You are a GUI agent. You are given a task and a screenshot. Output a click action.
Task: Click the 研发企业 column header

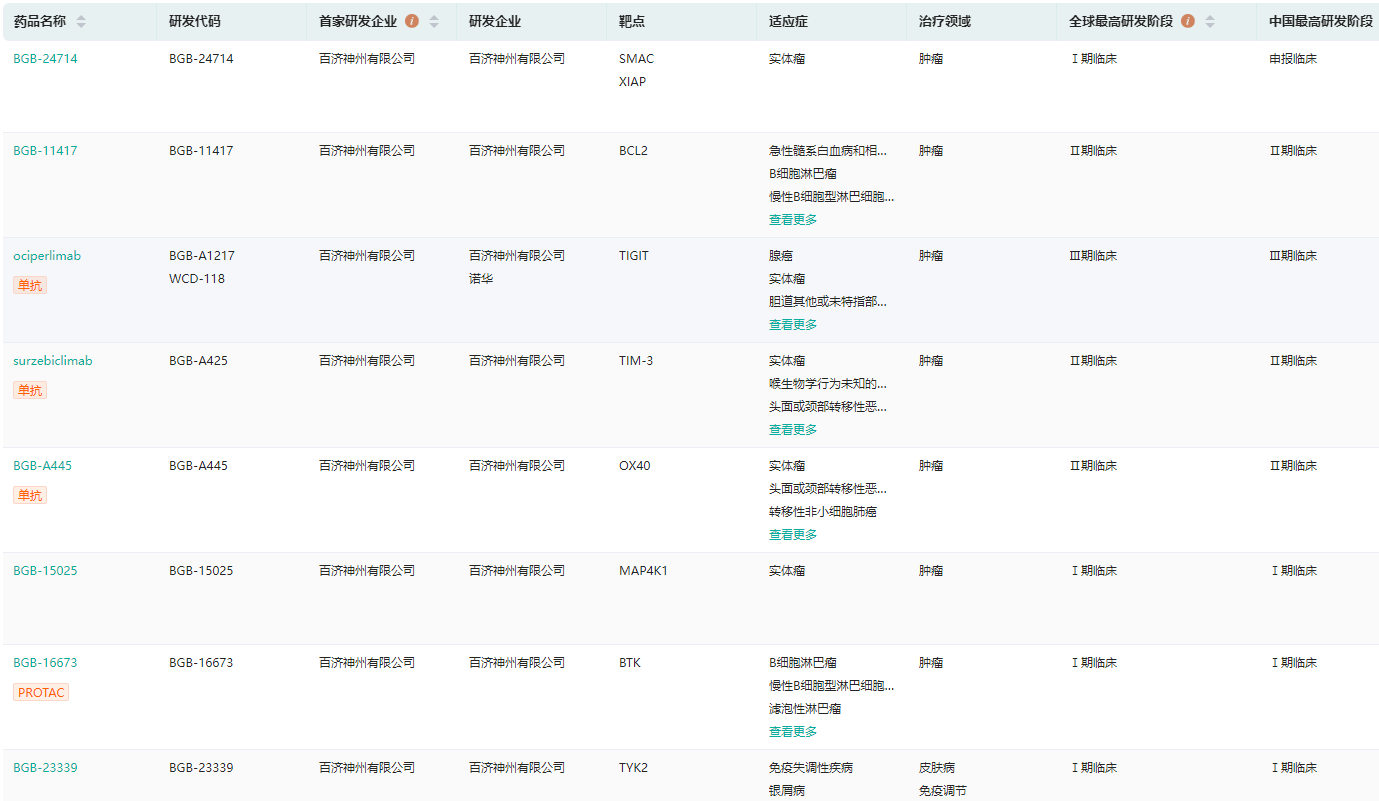point(495,21)
